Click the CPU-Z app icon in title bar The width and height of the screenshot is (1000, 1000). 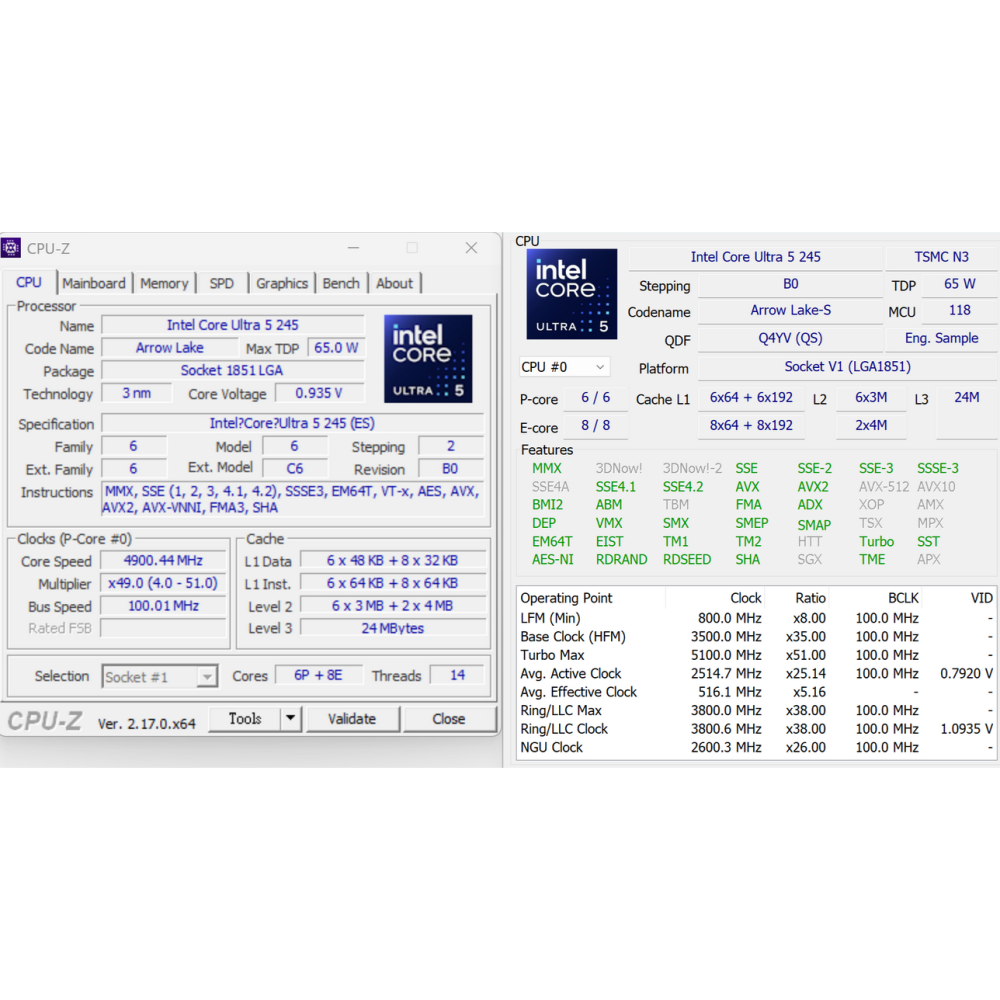(11, 248)
